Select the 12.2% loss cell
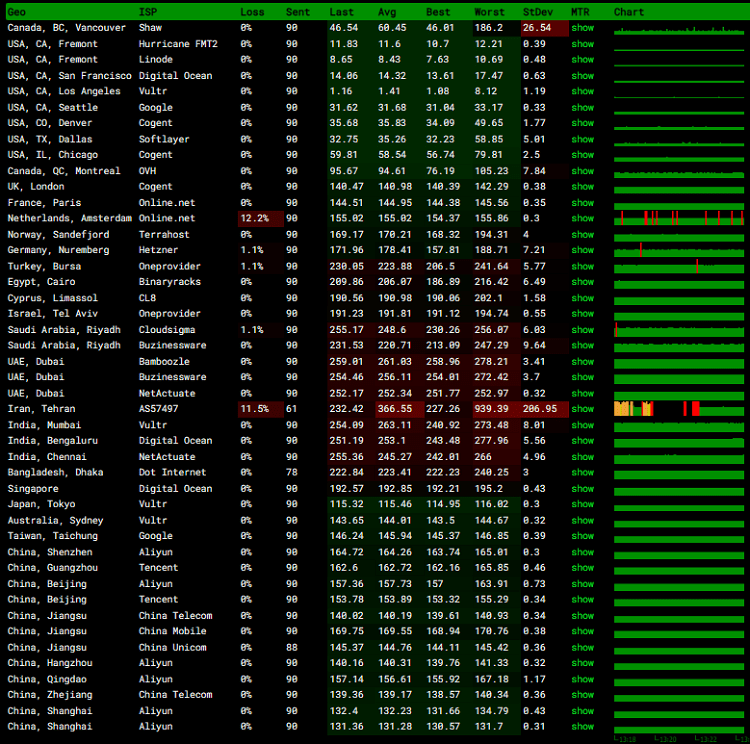 tap(261, 218)
